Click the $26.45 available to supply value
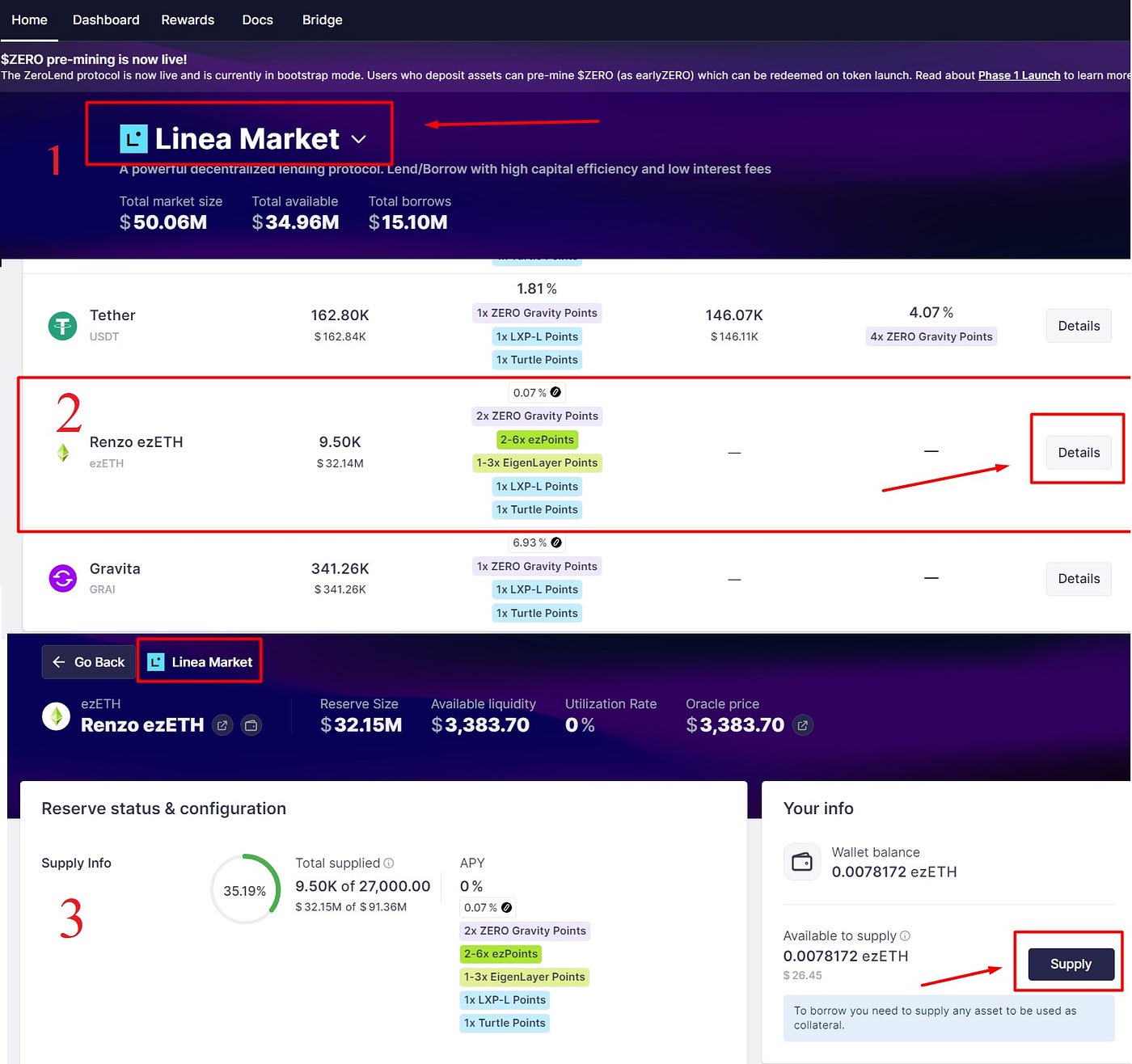1132x1064 pixels. [x=803, y=975]
